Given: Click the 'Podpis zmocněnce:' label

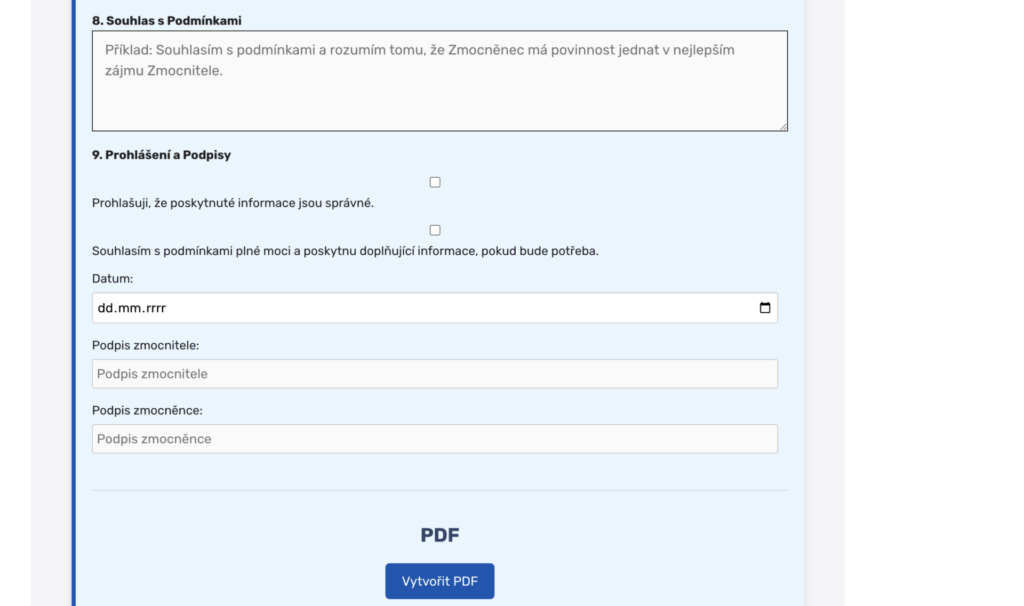Looking at the screenshot, I should pyautogui.click(x=147, y=410).
